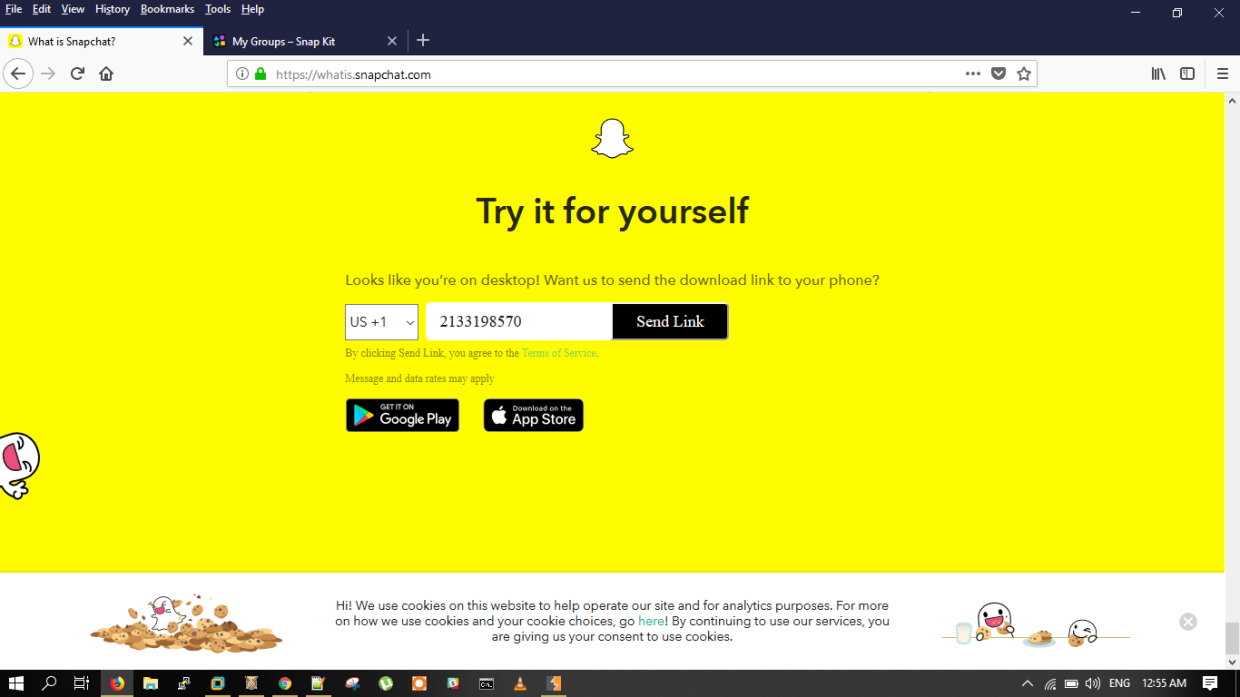Open File Explorer from taskbar

point(150,684)
